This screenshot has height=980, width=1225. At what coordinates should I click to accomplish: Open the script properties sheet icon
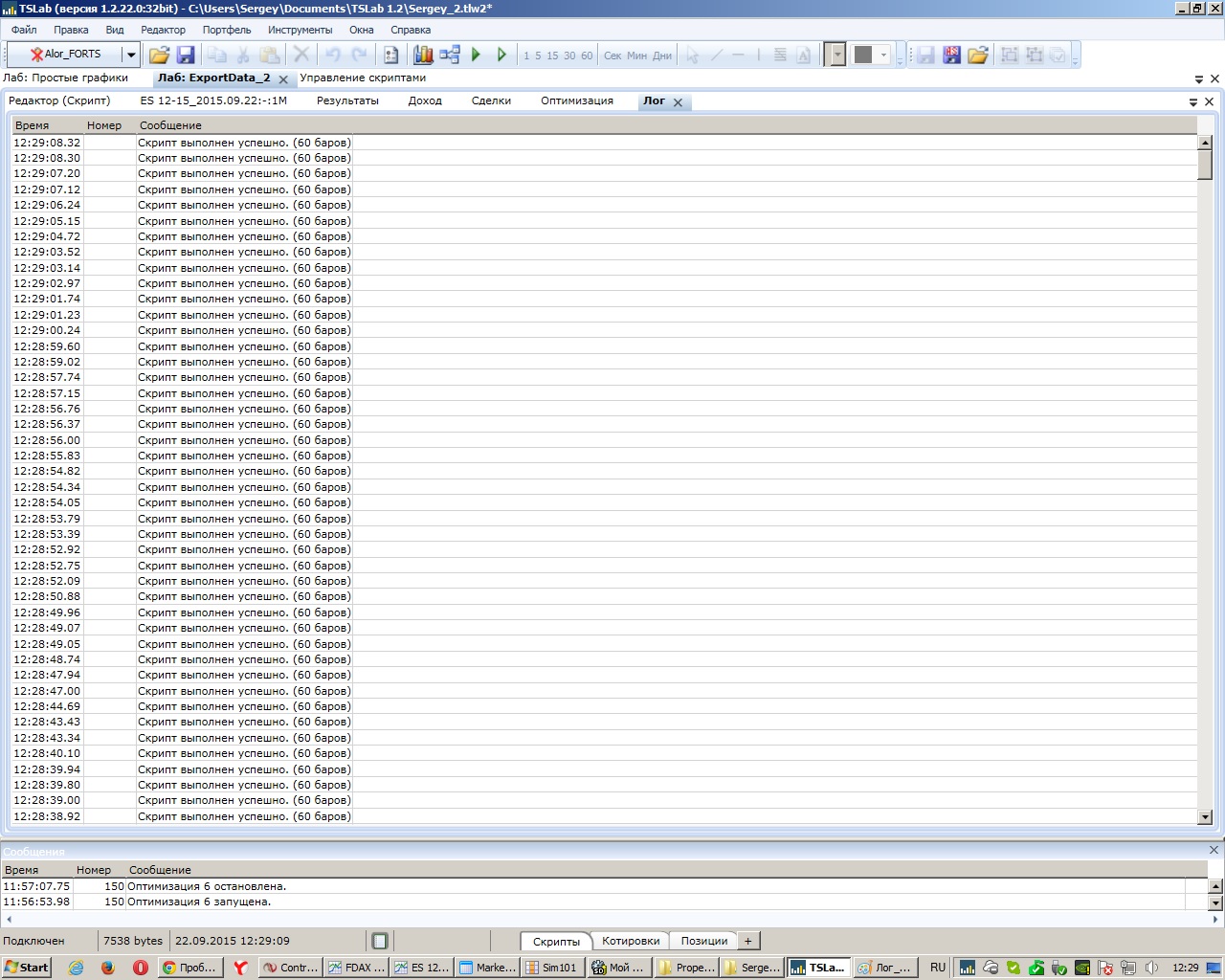[390, 55]
